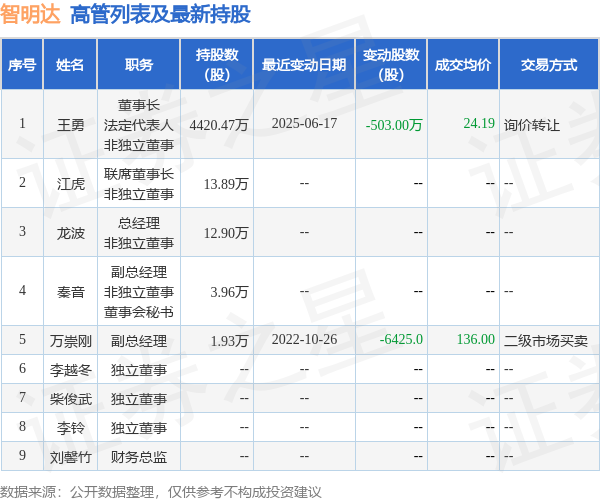This screenshot has width=600, height=501.
Task: Select the 最近变动日期 column header
Action: click(x=304, y=65)
